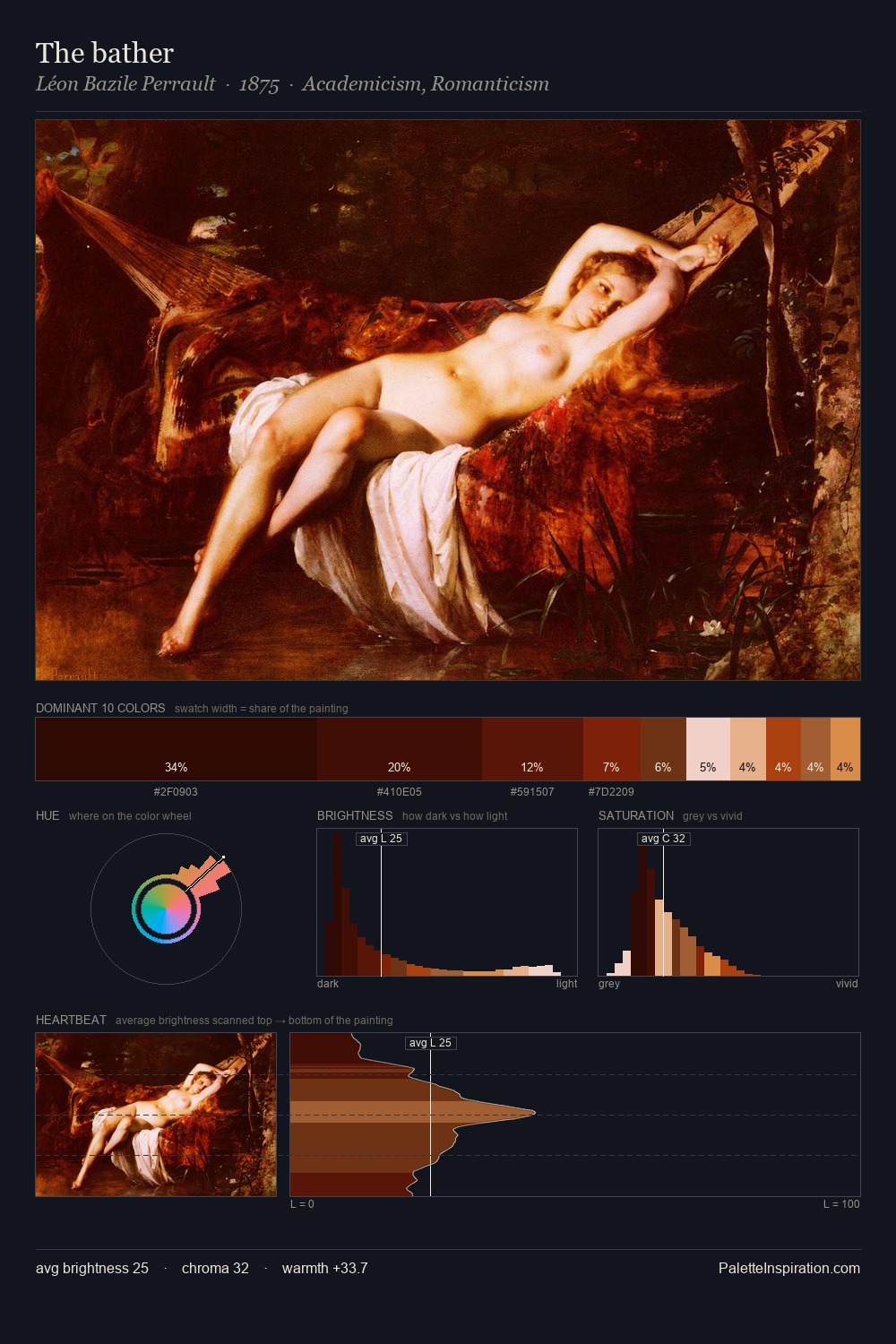Viewport: 896px width, 1344px height.
Task: Choose the 7% rust red swatch
Action: click(612, 749)
